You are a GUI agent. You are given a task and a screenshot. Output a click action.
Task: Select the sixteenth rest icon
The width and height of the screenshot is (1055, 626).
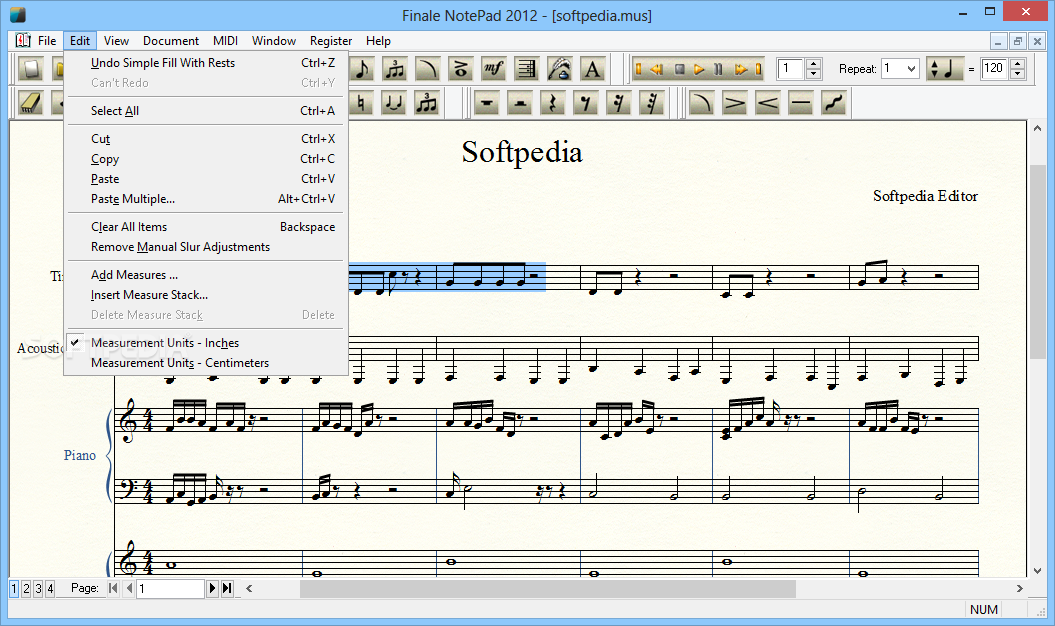click(x=618, y=103)
